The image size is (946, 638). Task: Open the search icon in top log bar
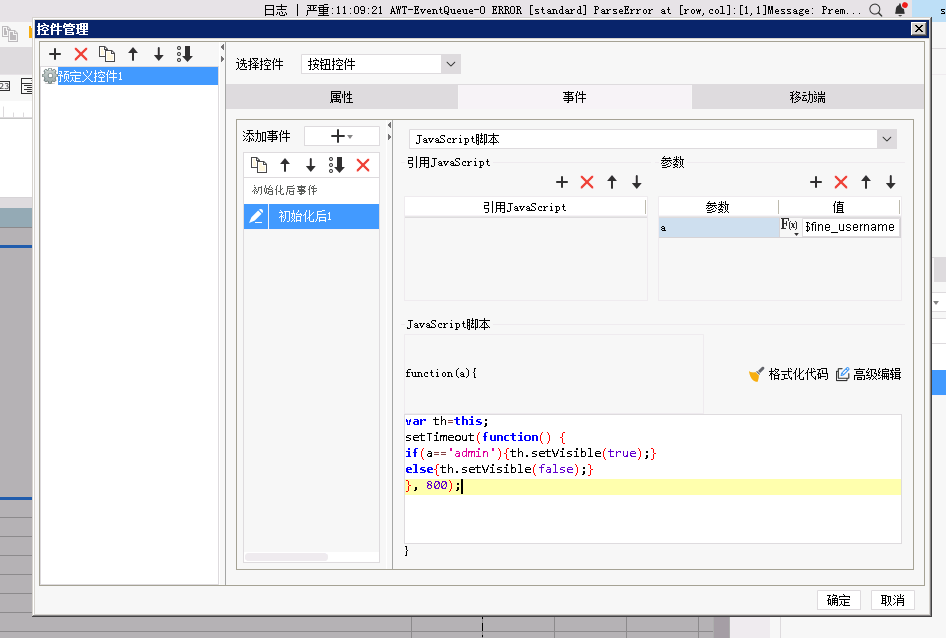tap(875, 10)
